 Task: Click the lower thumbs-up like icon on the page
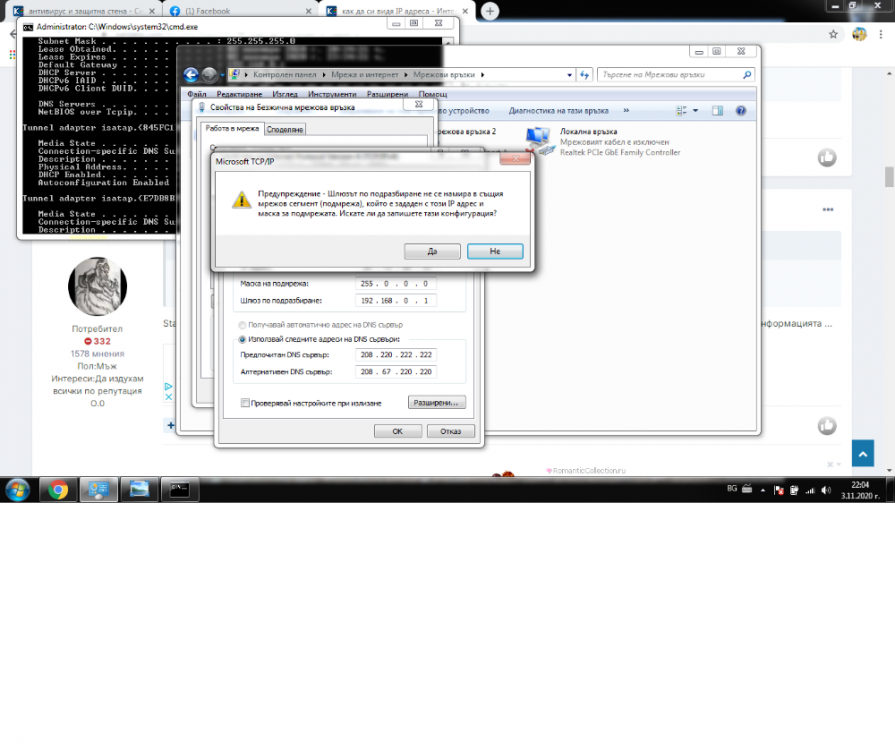click(x=827, y=426)
